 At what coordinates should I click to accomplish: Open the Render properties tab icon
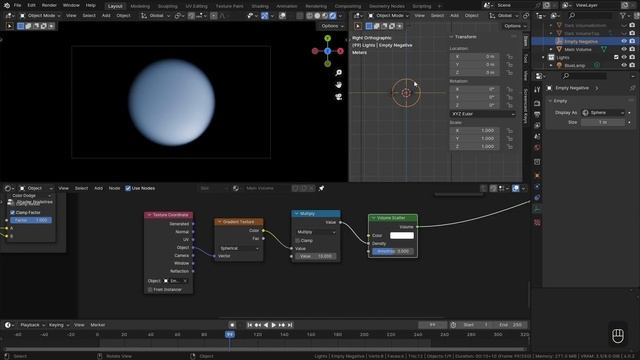(x=537, y=103)
